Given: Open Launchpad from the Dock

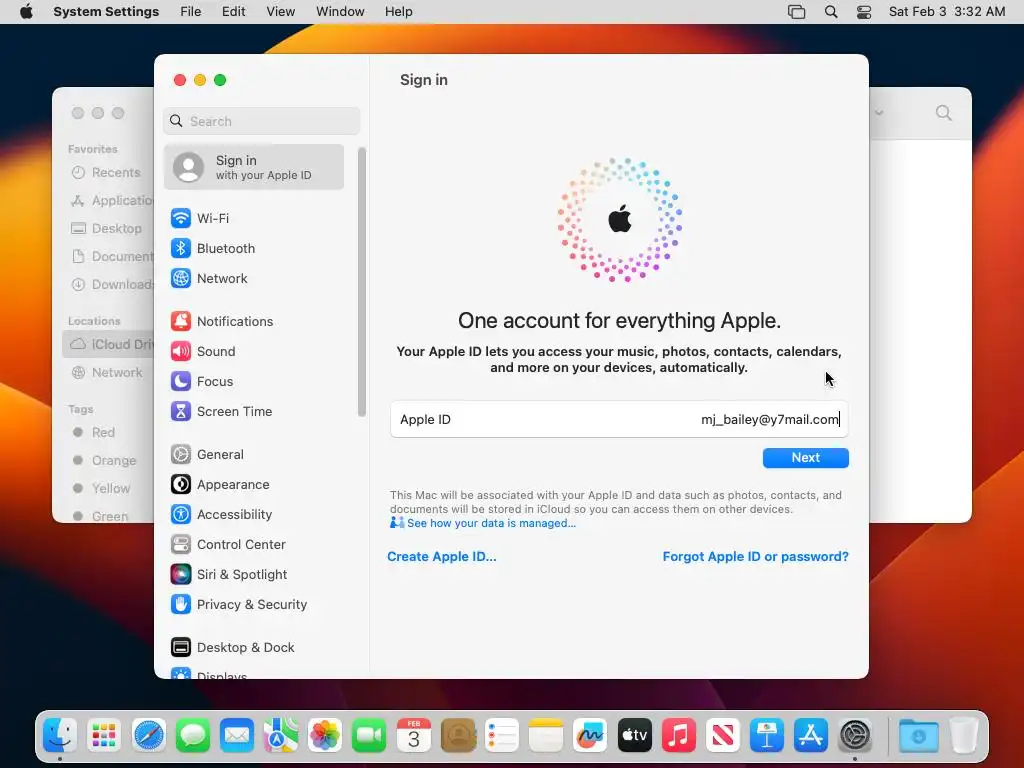Looking at the screenshot, I should (x=104, y=736).
